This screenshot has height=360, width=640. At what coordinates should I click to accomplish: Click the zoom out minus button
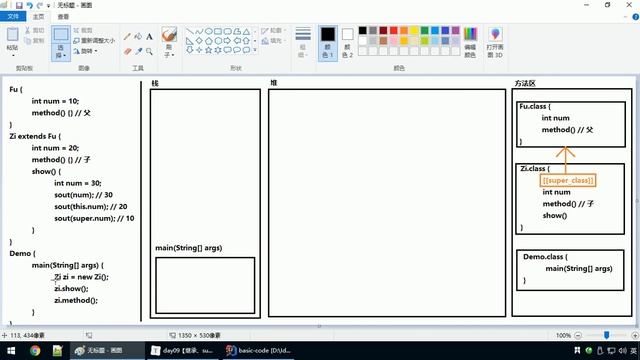coord(578,336)
